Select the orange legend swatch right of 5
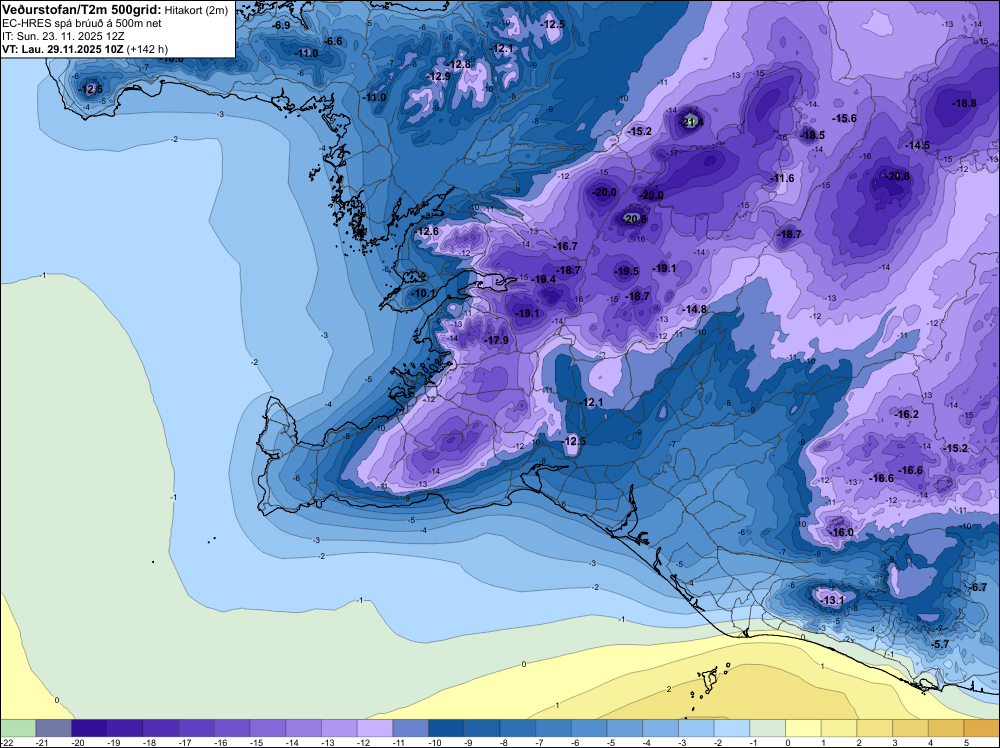This screenshot has width=1000, height=748. (982, 728)
